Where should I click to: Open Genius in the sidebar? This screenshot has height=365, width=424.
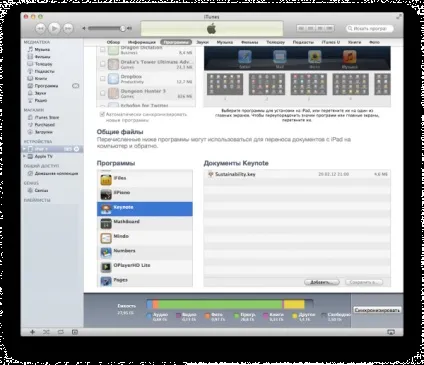(42, 191)
